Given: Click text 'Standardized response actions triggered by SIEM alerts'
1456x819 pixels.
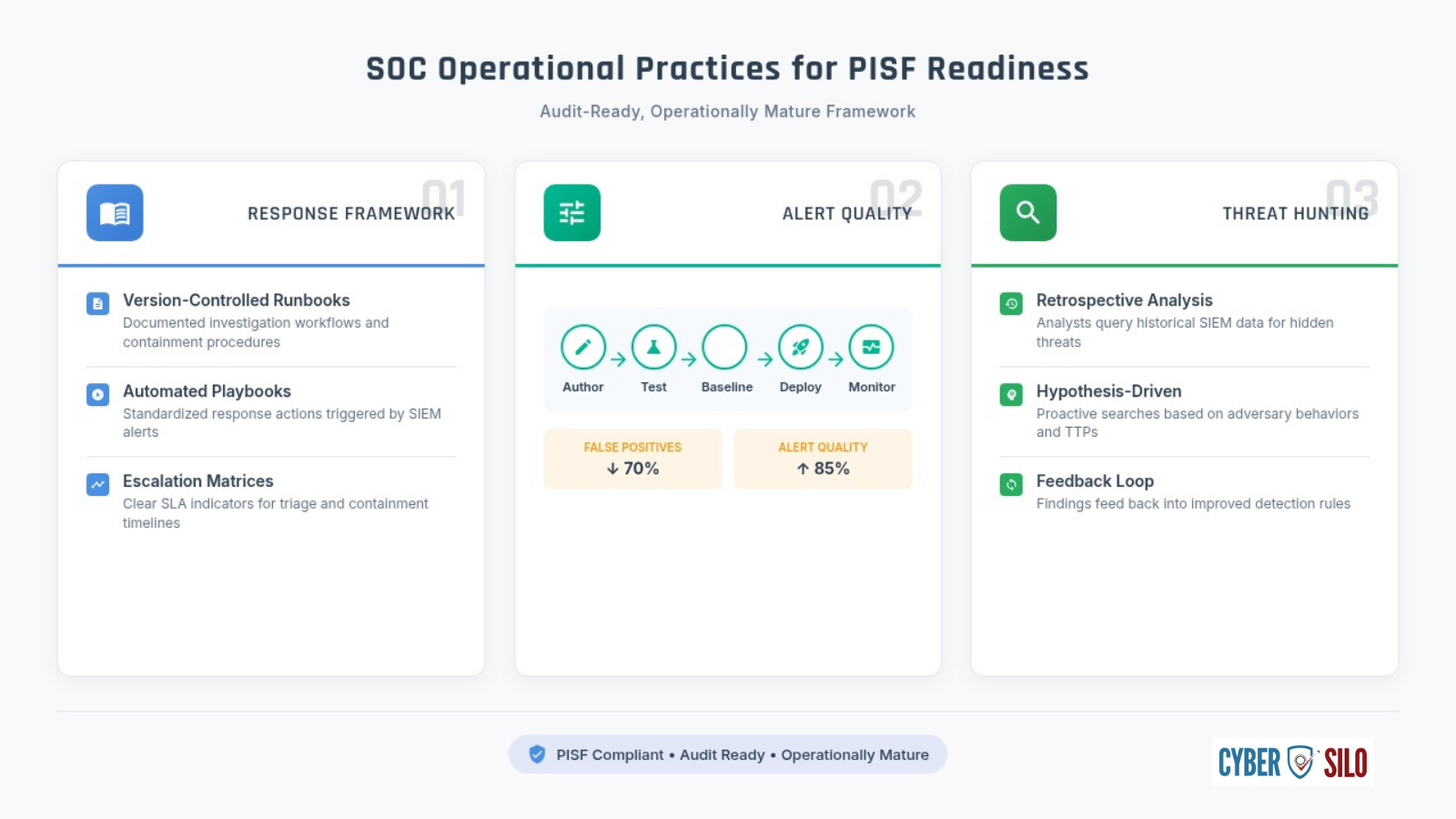Looking at the screenshot, I should tap(282, 422).
